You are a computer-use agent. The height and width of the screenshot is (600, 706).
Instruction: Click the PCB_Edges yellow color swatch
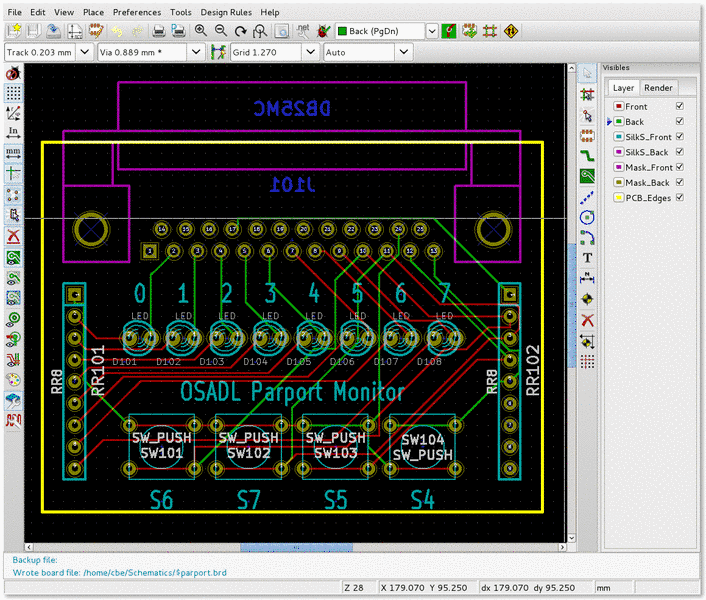[619, 198]
